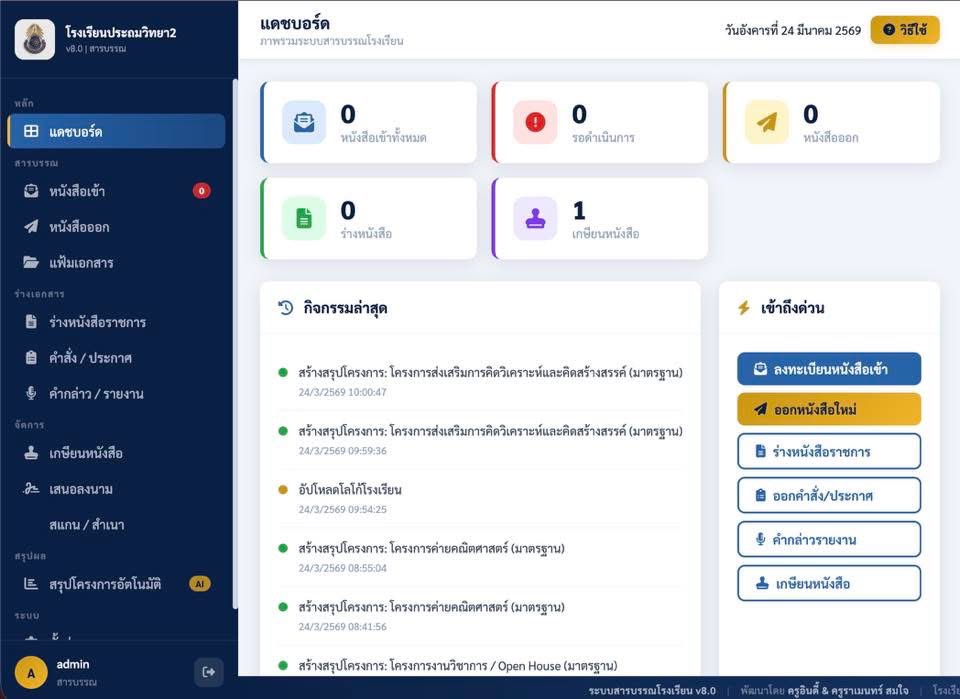Click the purple stamp icon on เกษียนหนังสือ card
Image resolution: width=960 pixels, height=699 pixels.
pyautogui.click(x=535, y=218)
